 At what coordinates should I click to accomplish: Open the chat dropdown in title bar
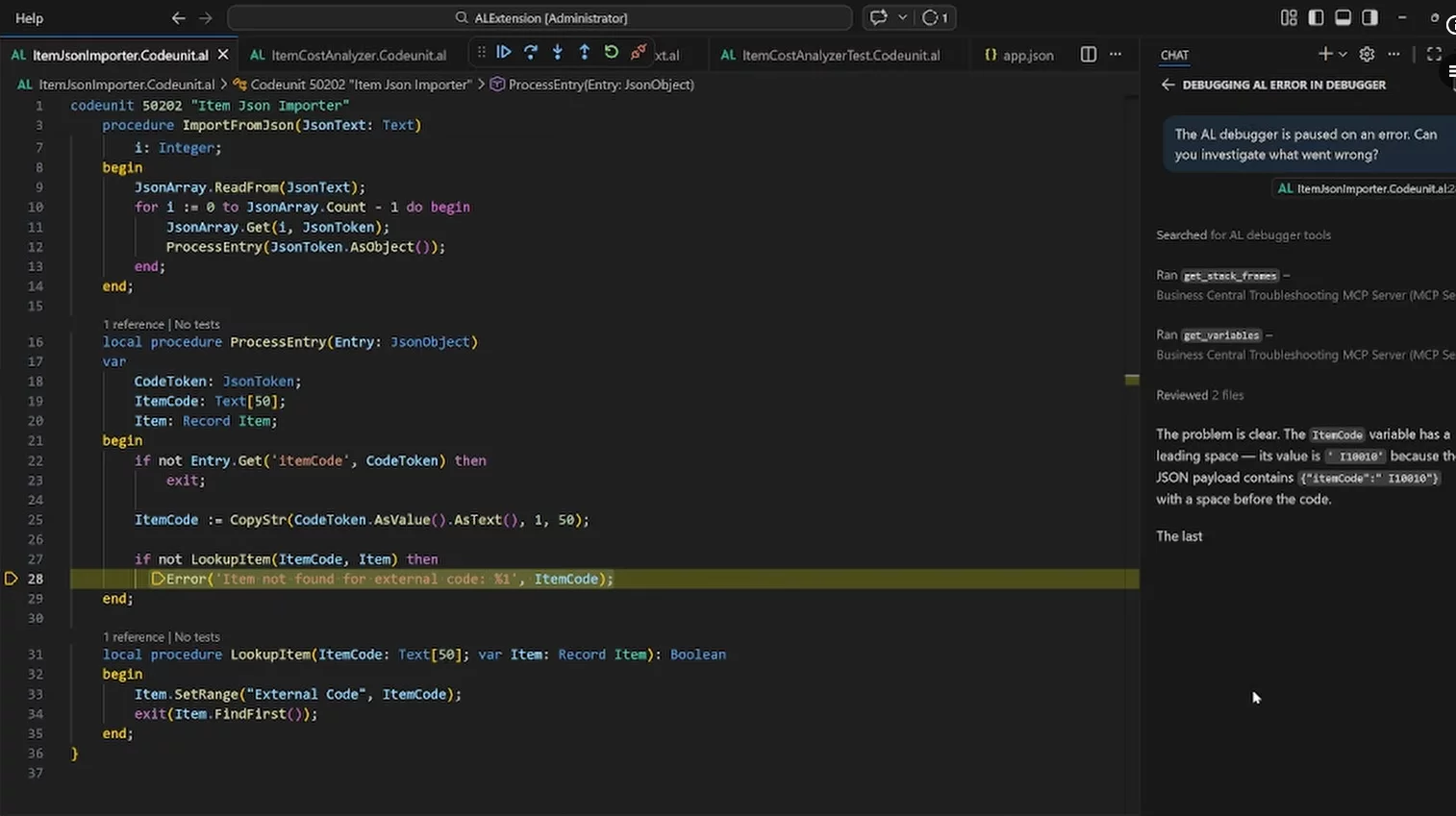pos(902,17)
